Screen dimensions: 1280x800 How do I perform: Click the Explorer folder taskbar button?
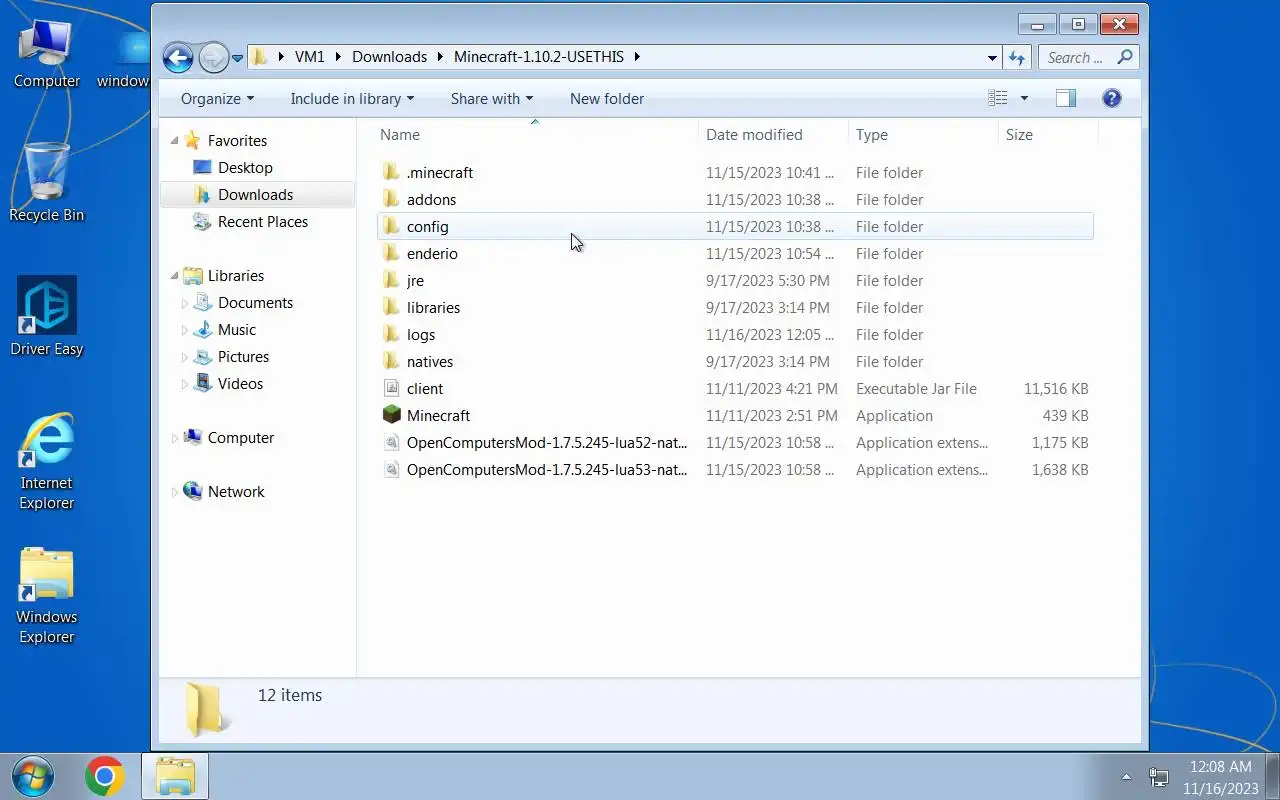click(x=175, y=776)
